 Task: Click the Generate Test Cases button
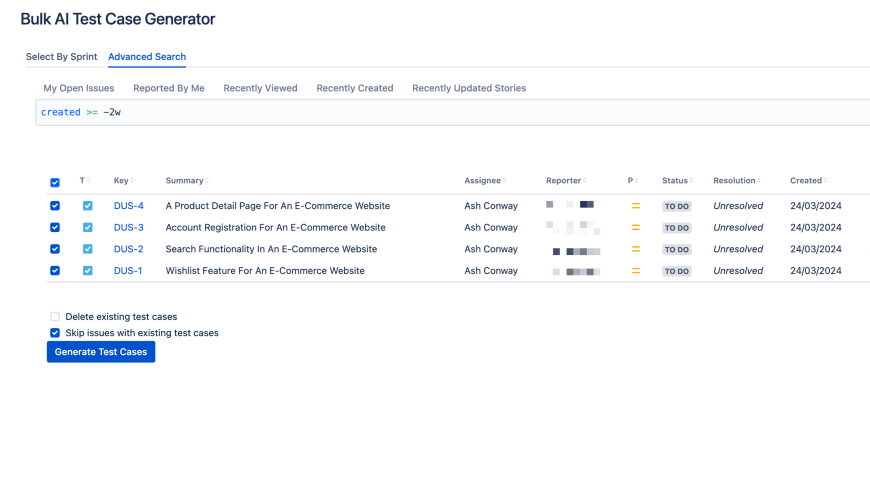coord(101,352)
